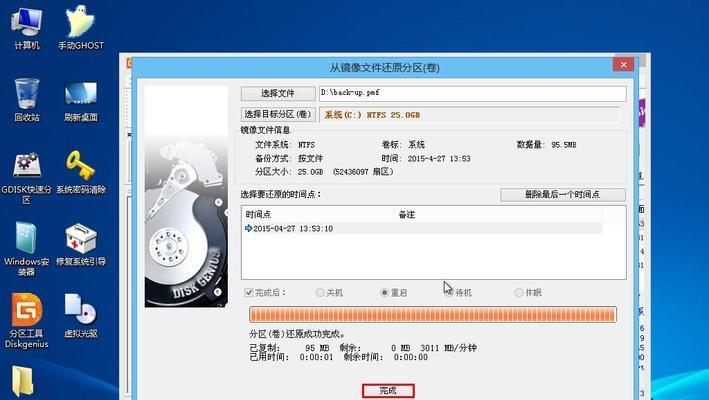
Task: Click the 备注 column header
Action: pos(498,215)
